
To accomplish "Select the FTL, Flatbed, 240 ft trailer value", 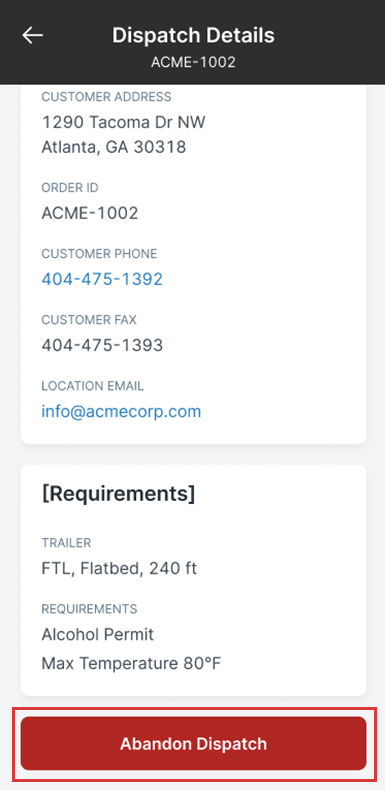I will 119,568.
